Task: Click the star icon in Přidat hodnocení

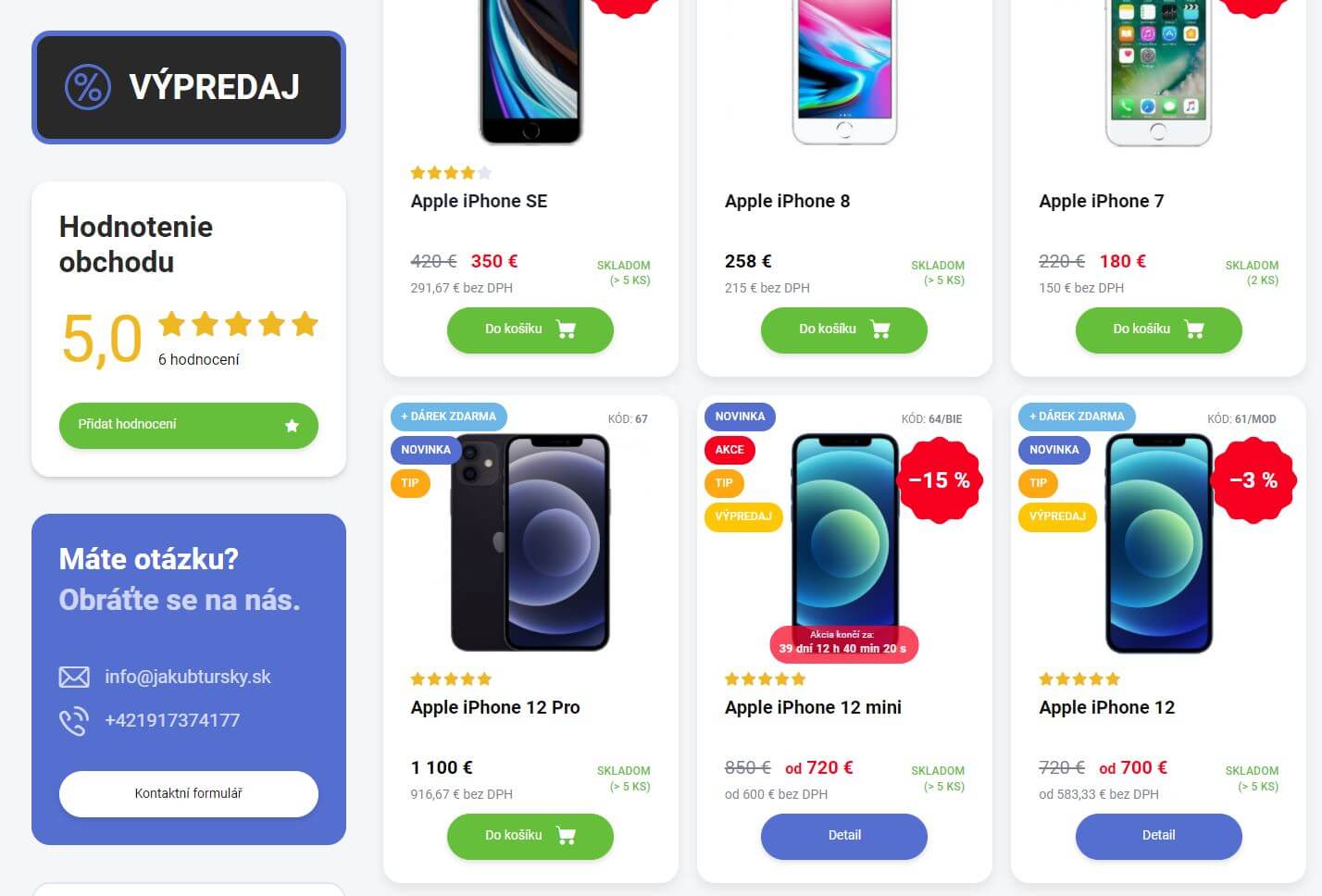Action: (x=292, y=426)
